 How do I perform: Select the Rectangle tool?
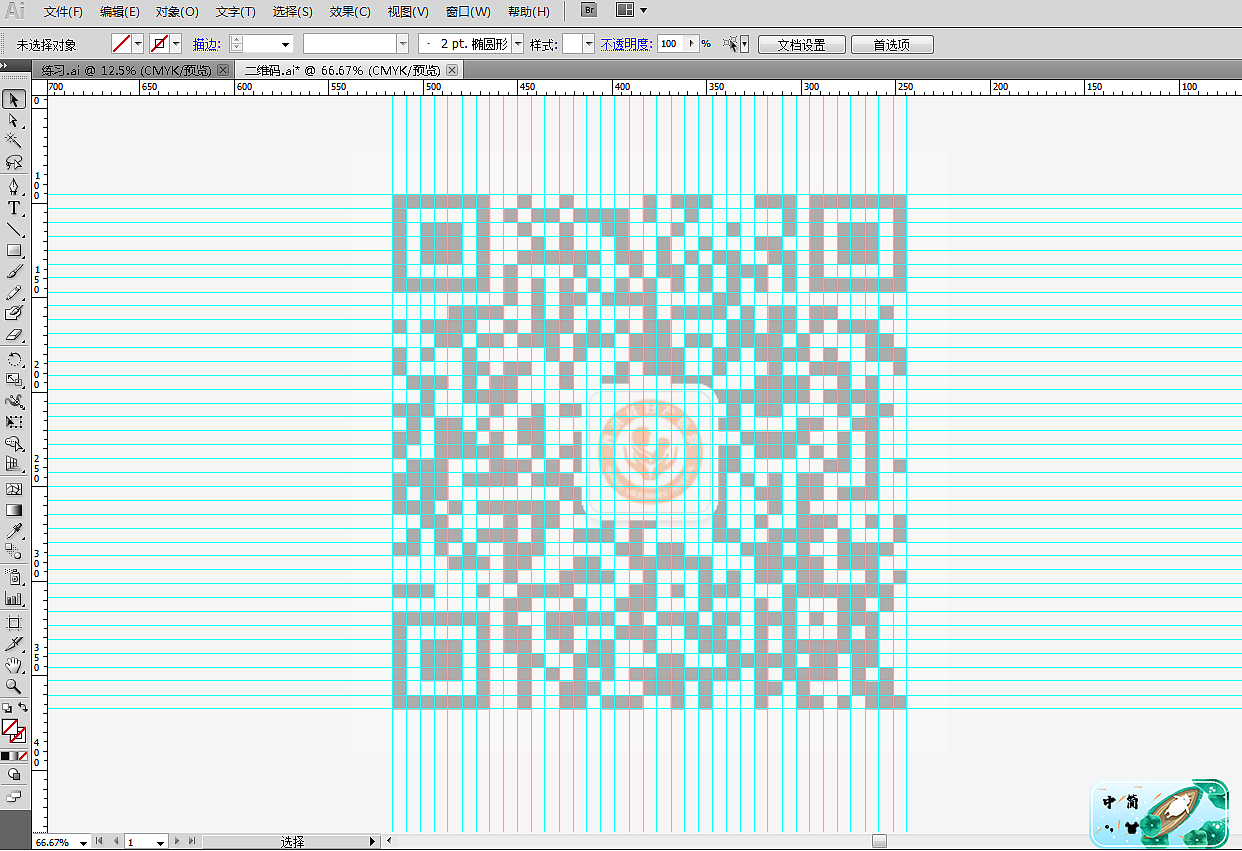click(x=14, y=250)
